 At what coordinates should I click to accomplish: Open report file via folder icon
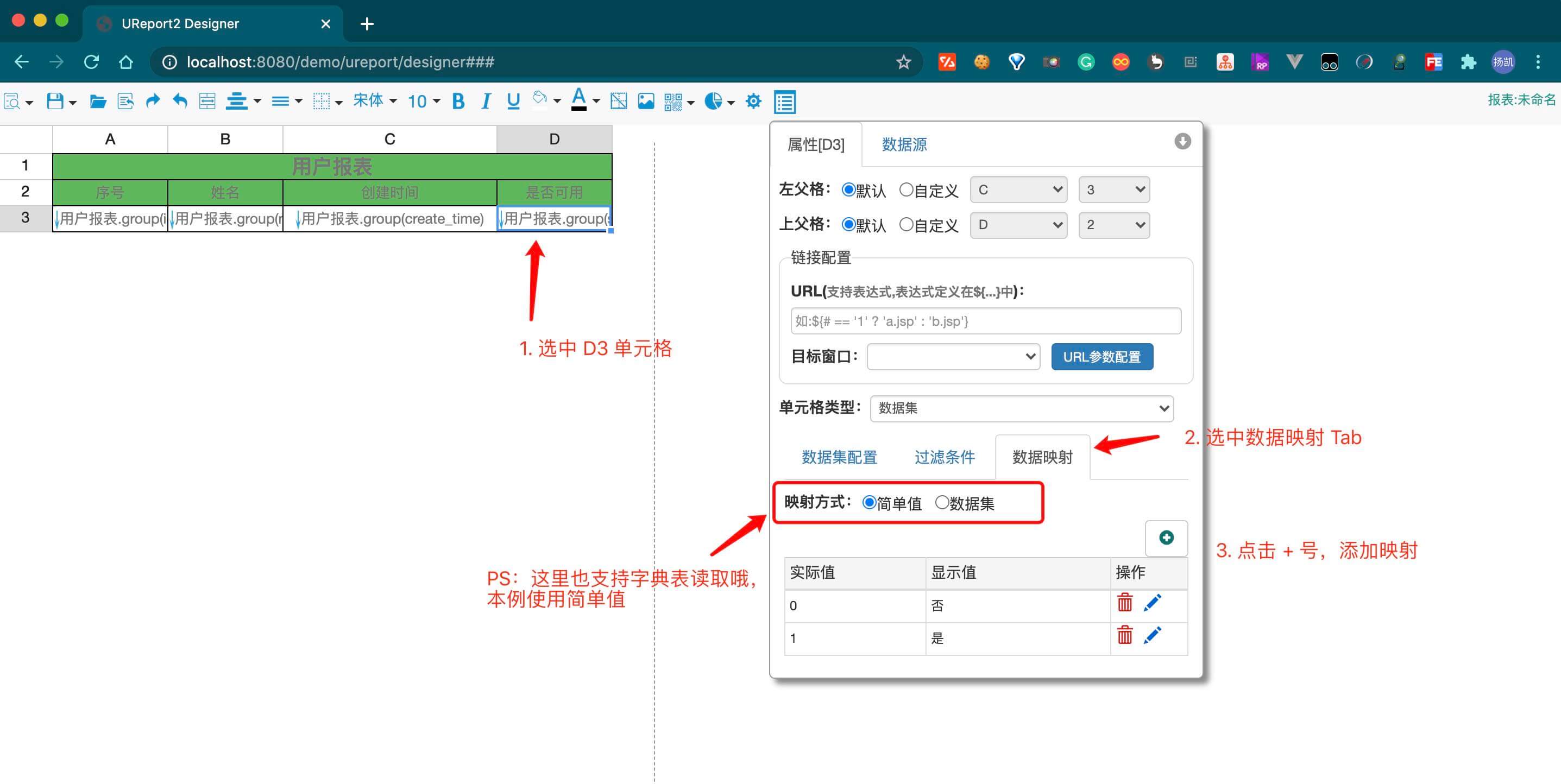coord(98,101)
